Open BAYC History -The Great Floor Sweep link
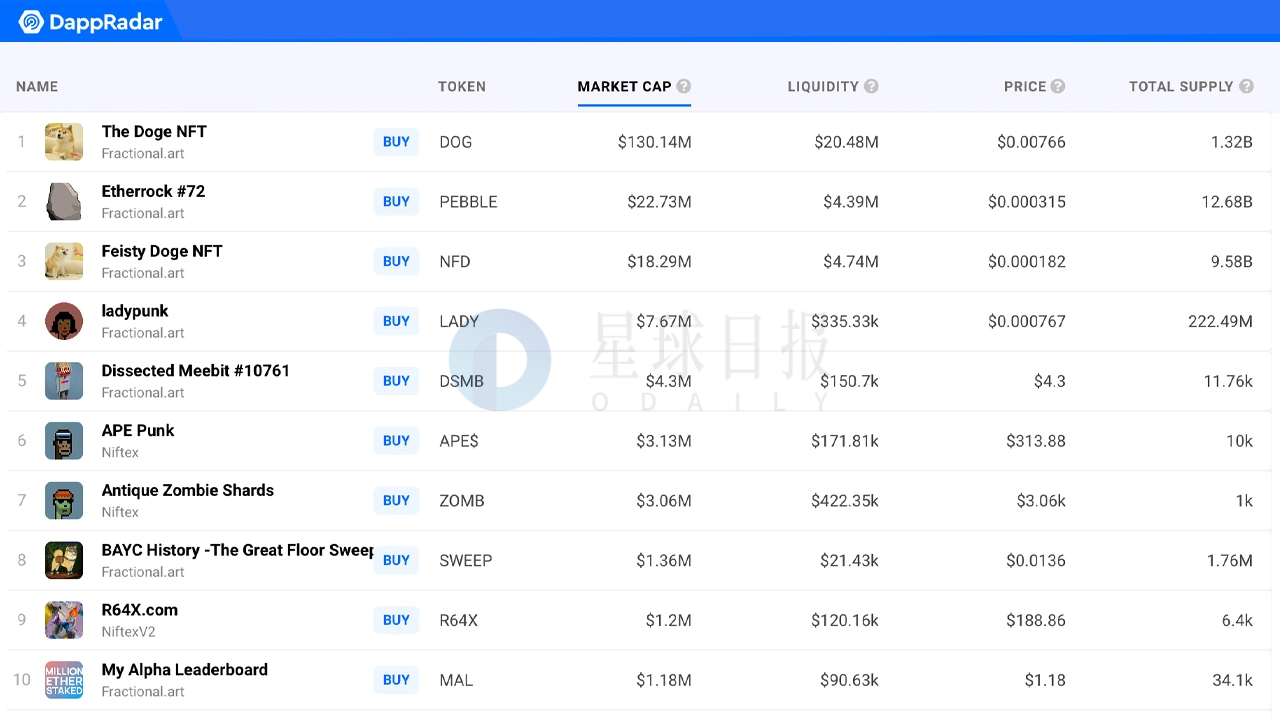 pos(237,550)
